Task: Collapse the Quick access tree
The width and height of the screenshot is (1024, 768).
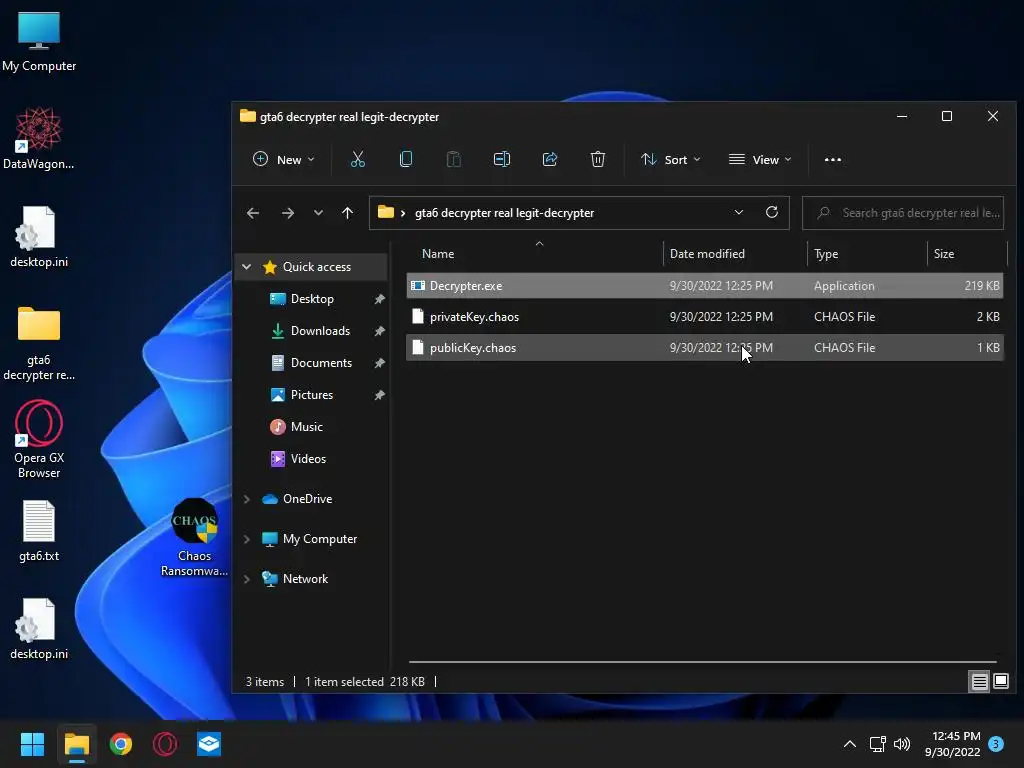Action: (247, 266)
